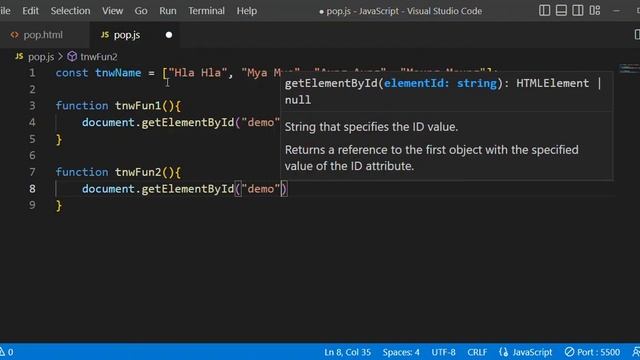Click the JS icon on pop.js tab
The image size is (640, 360).
click(105, 35)
